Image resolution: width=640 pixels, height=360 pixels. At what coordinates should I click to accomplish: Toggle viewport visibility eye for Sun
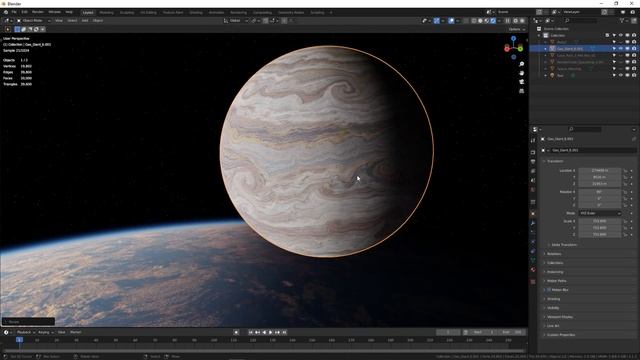coord(621,76)
